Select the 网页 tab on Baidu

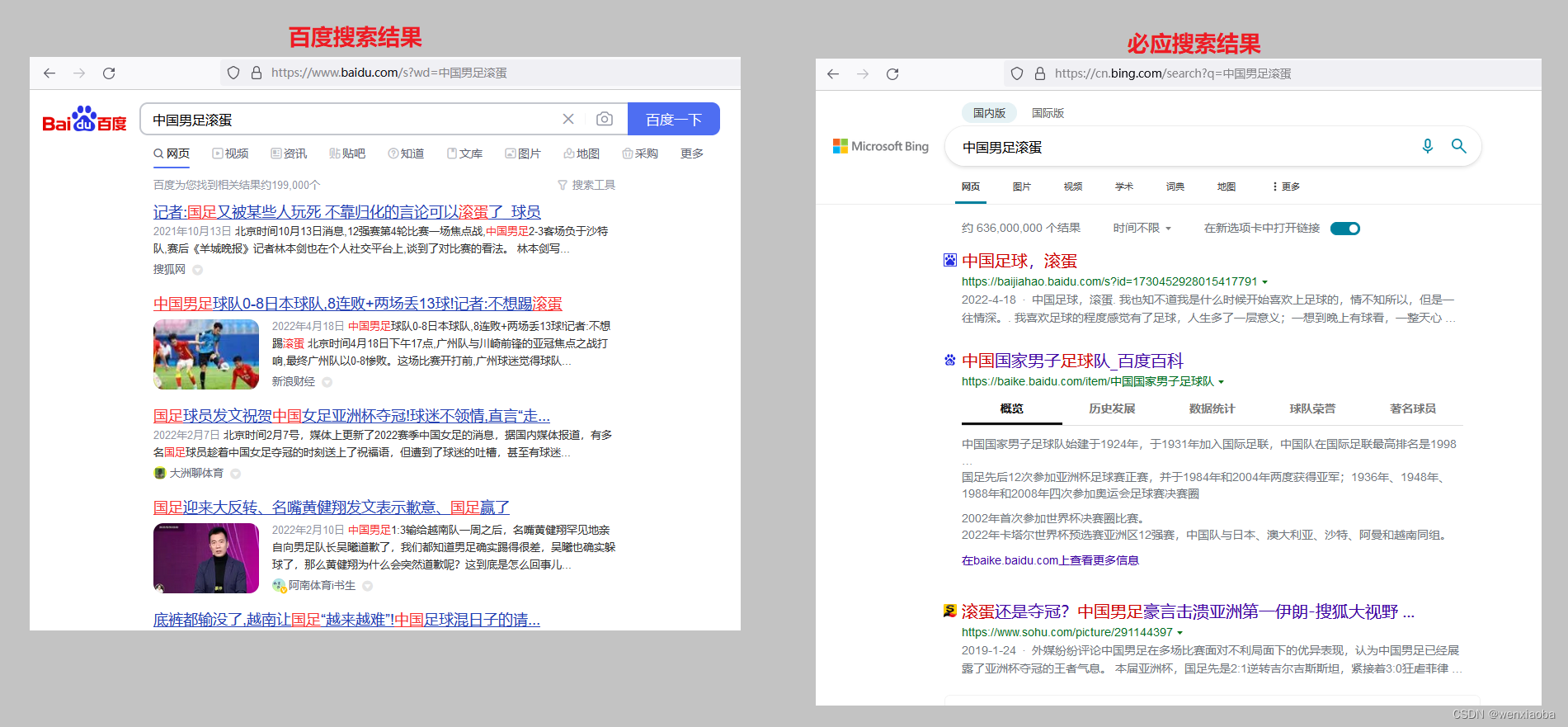tap(172, 153)
